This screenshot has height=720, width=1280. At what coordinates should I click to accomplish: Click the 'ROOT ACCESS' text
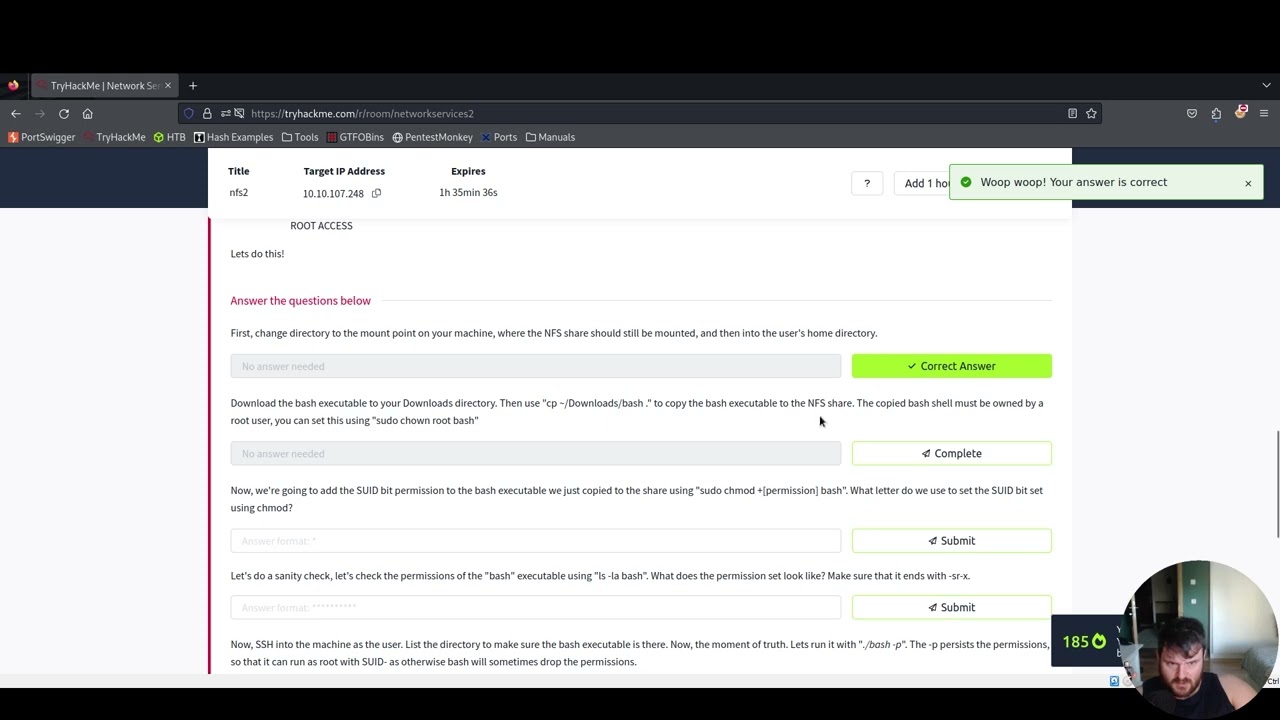click(x=321, y=226)
